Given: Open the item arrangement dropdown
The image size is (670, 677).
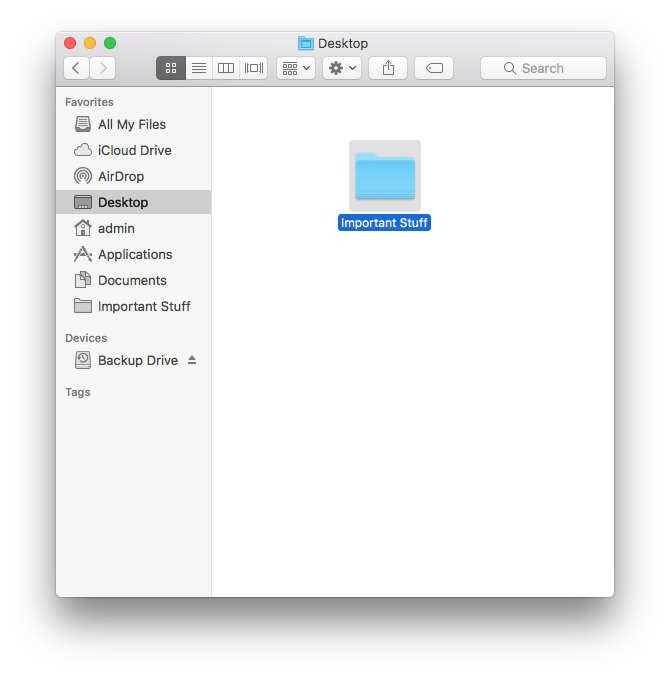Looking at the screenshot, I should (296, 68).
